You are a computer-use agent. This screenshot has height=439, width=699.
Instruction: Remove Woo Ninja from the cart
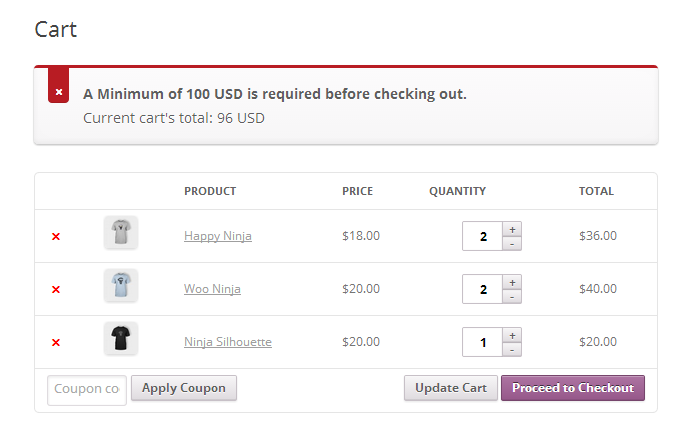click(56, 289)
